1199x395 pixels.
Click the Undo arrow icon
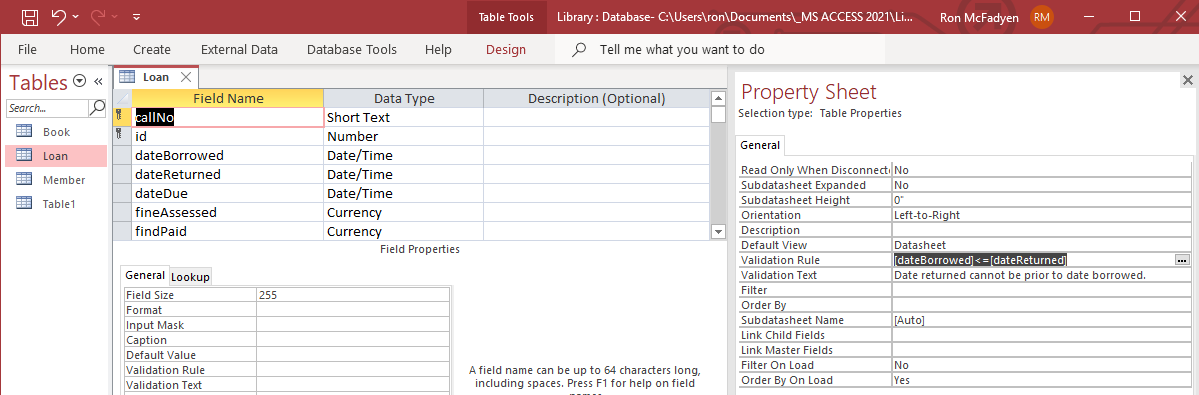(59, 16)
